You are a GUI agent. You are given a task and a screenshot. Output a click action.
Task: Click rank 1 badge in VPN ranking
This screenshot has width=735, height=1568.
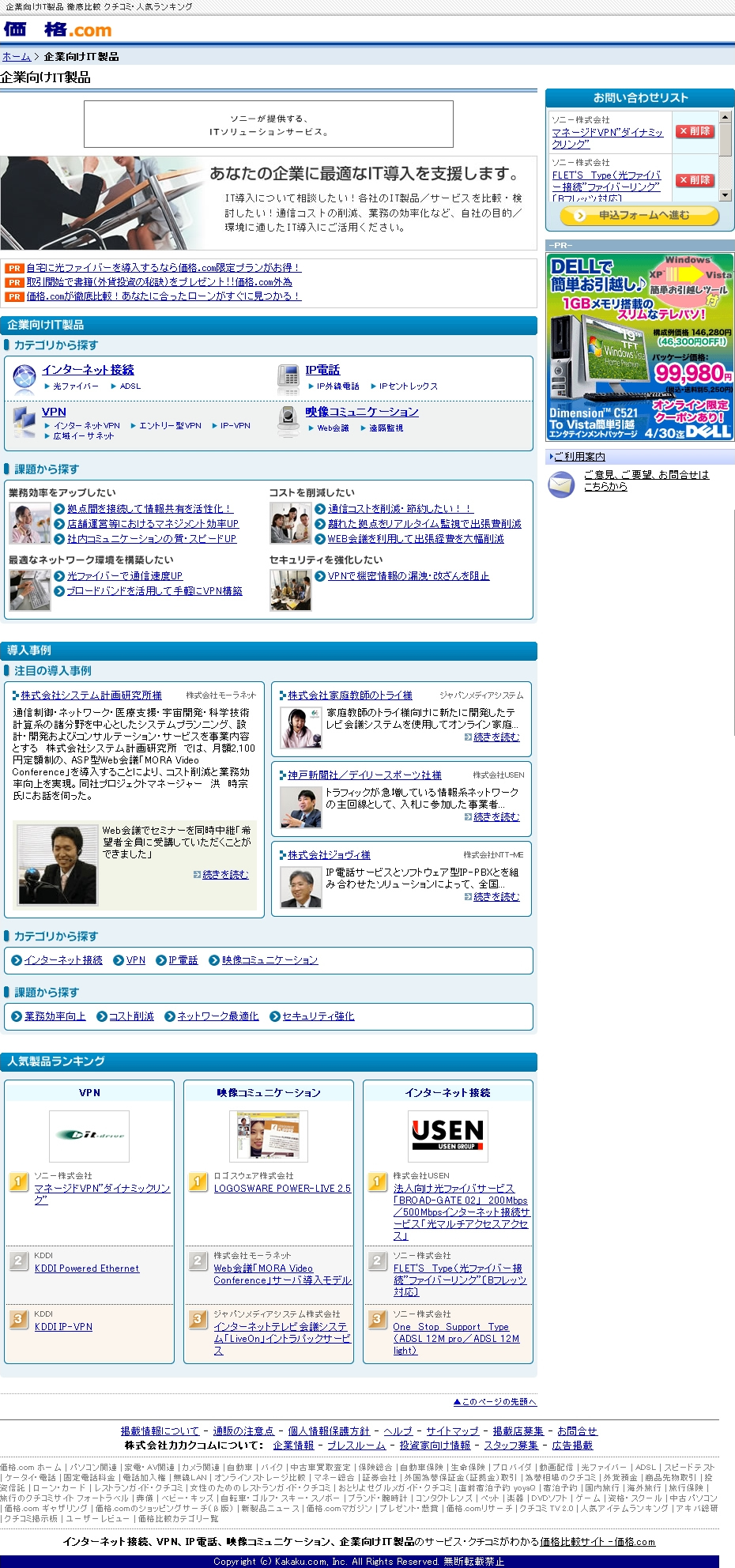[19, 1182]
